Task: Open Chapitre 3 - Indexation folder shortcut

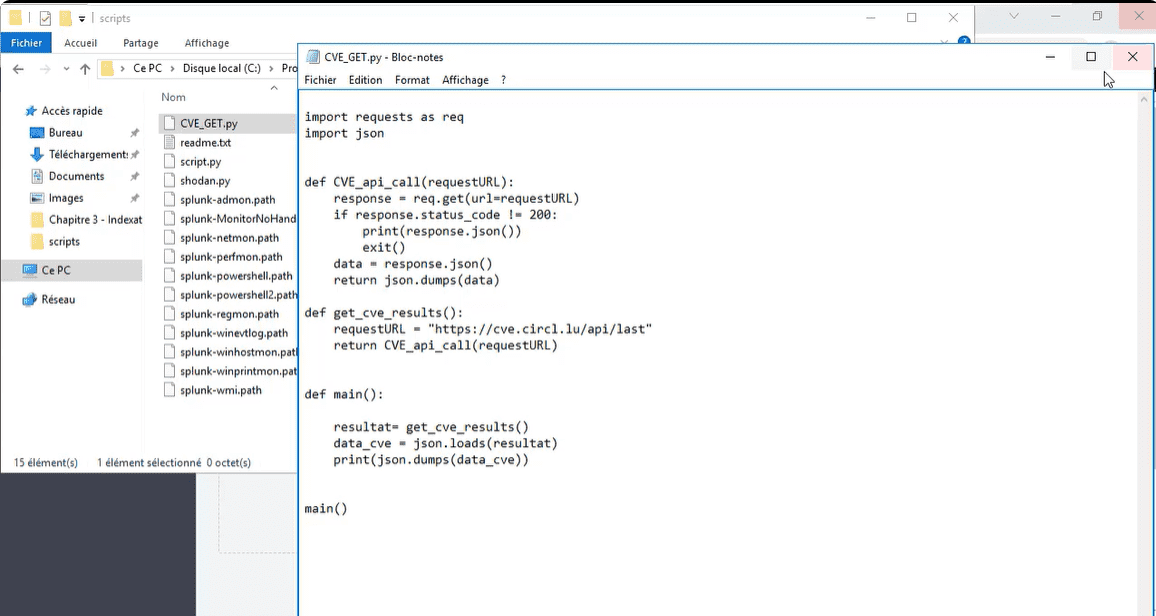Action: tap(95, 220)
